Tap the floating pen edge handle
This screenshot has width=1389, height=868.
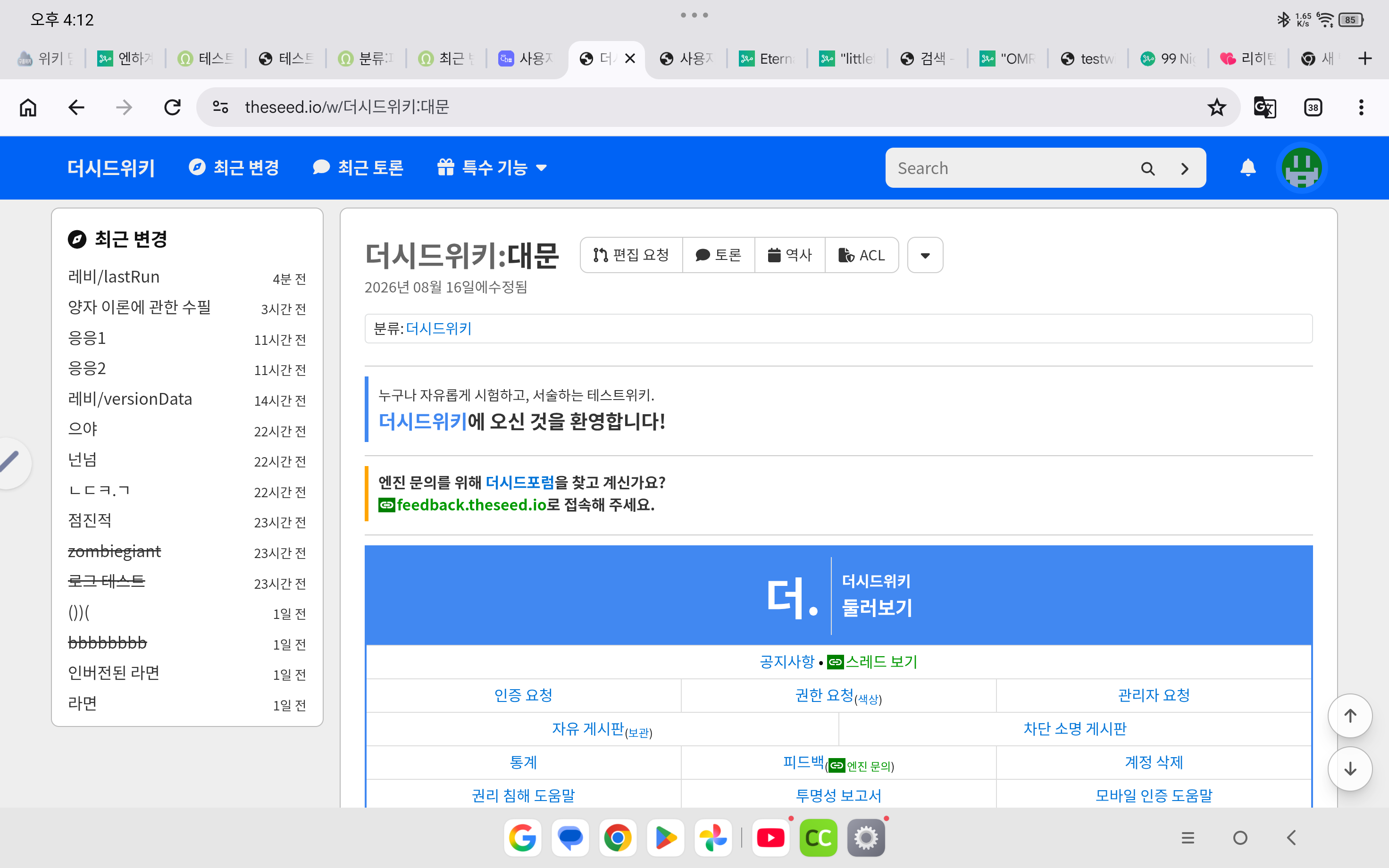pyautogui.click(x=10, y=463)
